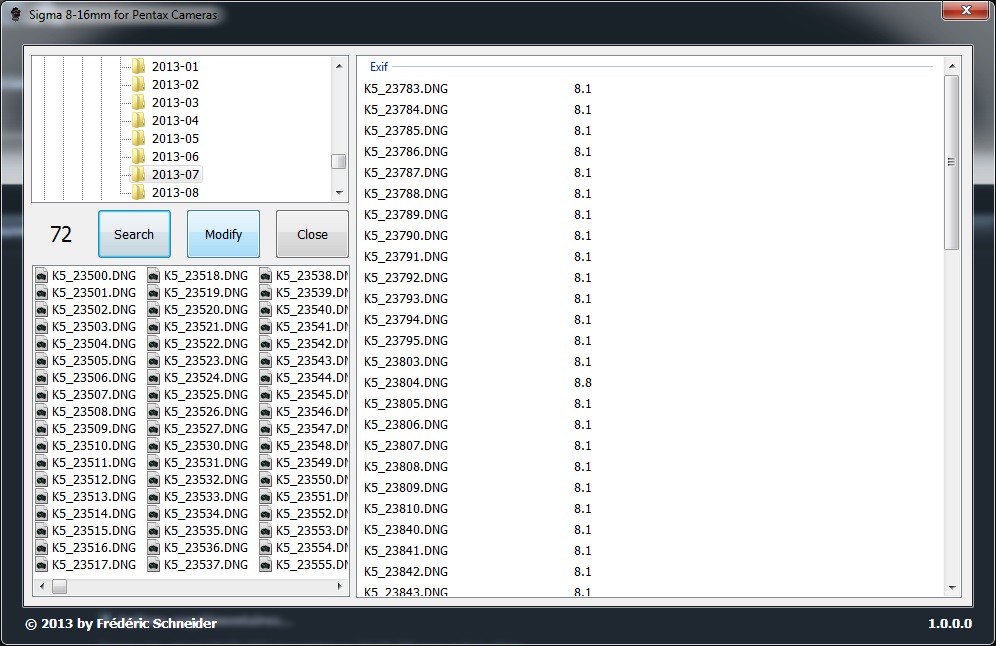
Task: Click the camera icon of K5_23518.DNG
Action: 154,276
